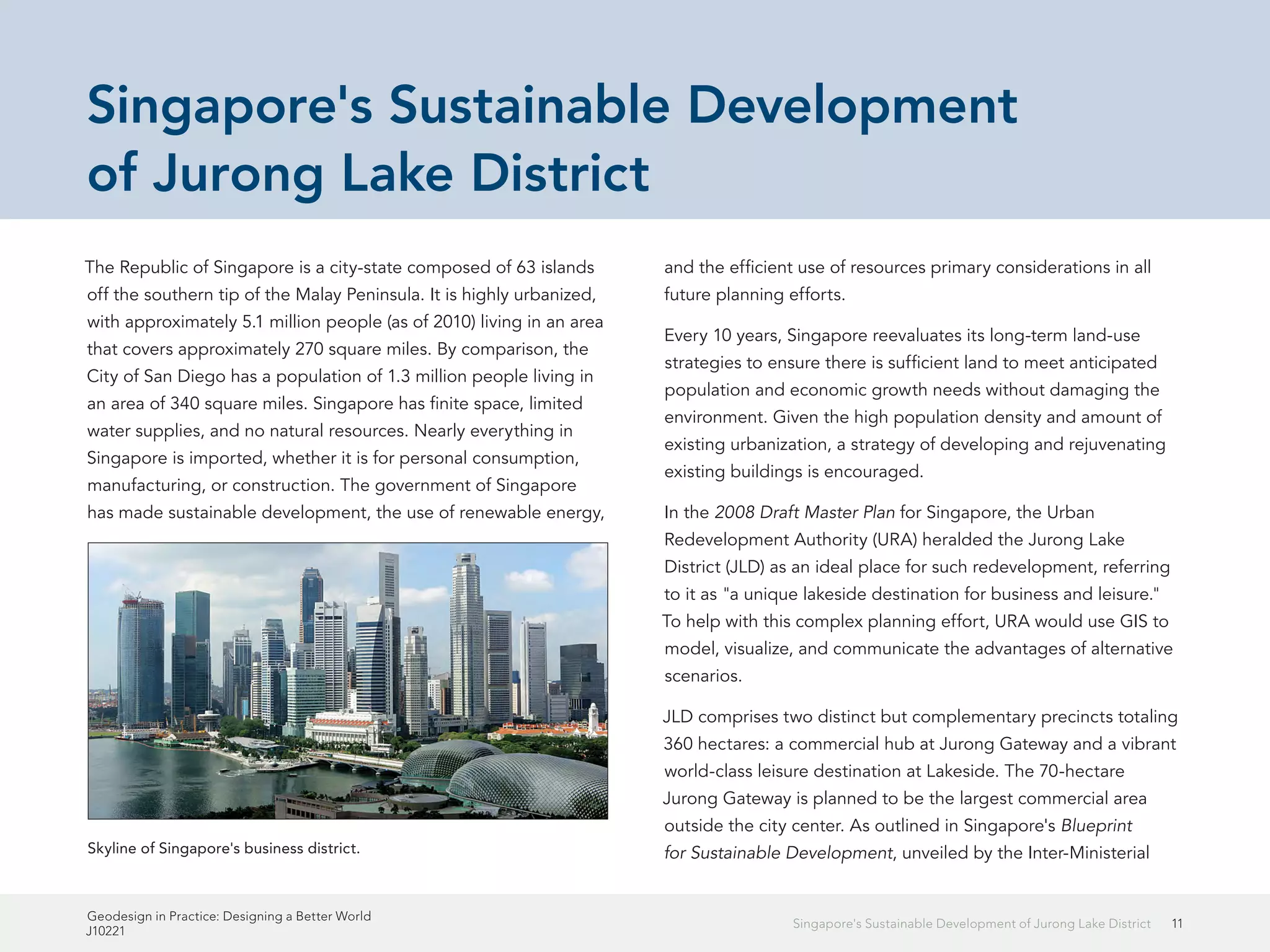1270x952 pixels.
Task: Click the italic word 'Blueprint' in last paragraph
Action: coord(1096,826)
